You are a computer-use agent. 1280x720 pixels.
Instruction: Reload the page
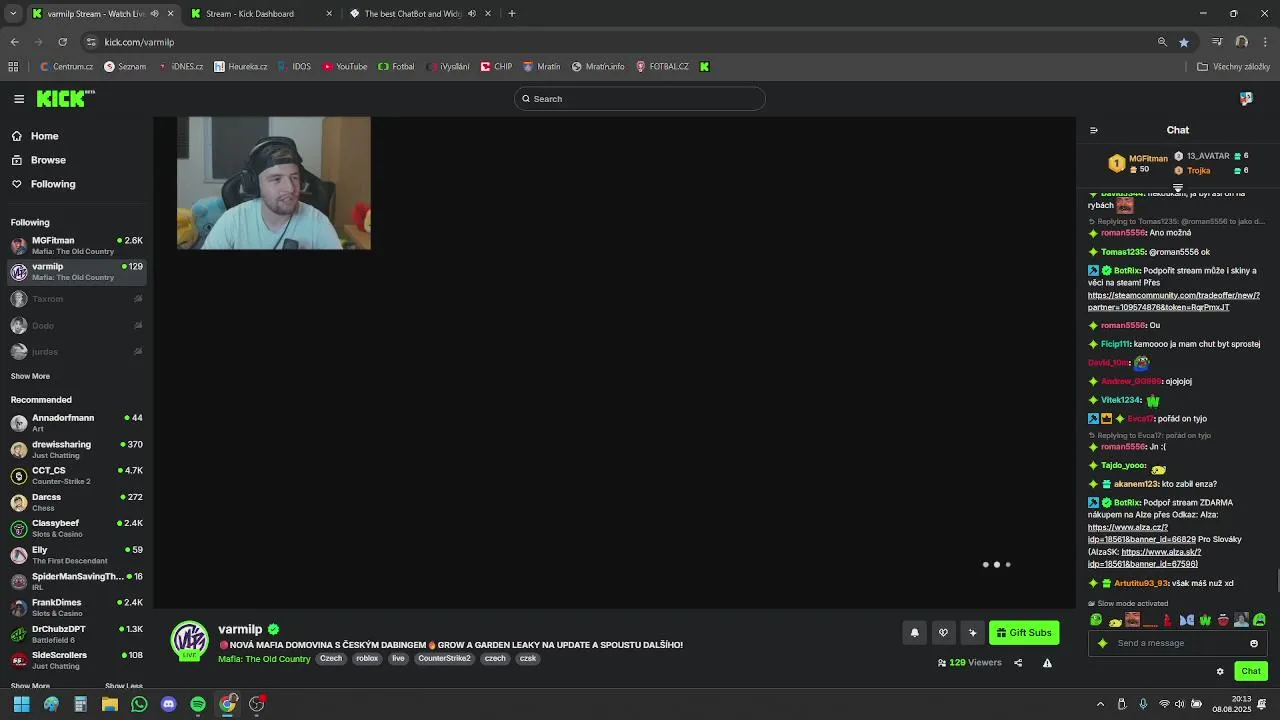[62, 42]
